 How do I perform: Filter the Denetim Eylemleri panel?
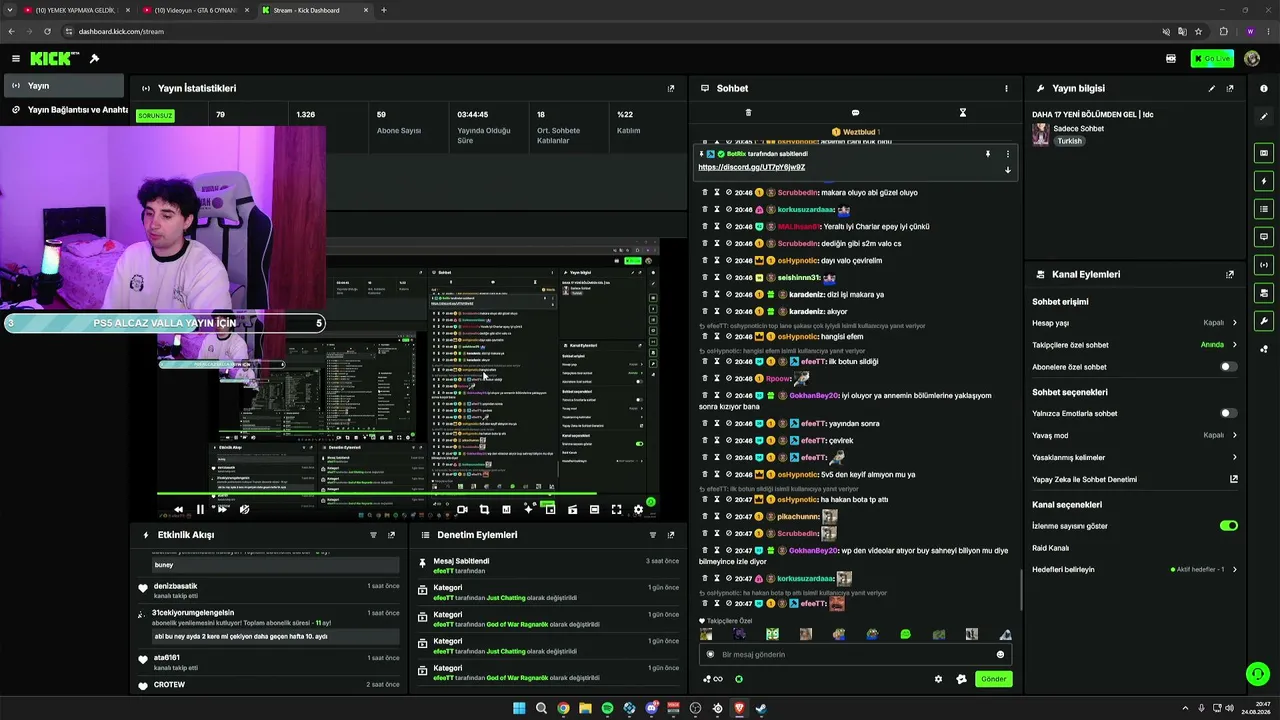[x=653, y=535]
